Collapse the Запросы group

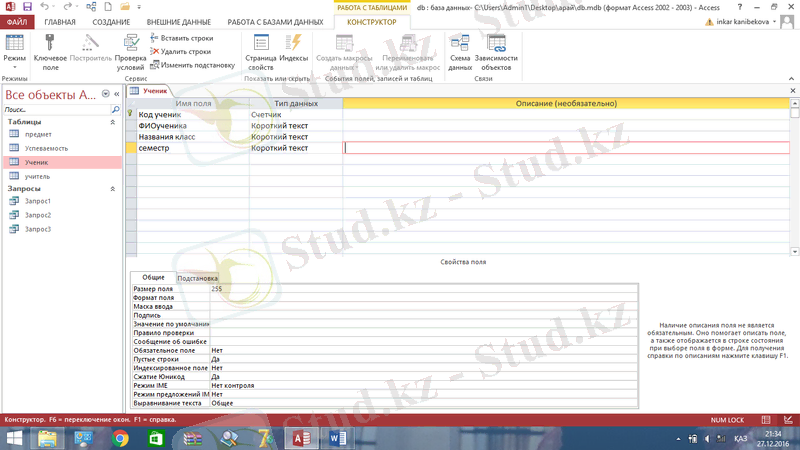pos(113,189)
